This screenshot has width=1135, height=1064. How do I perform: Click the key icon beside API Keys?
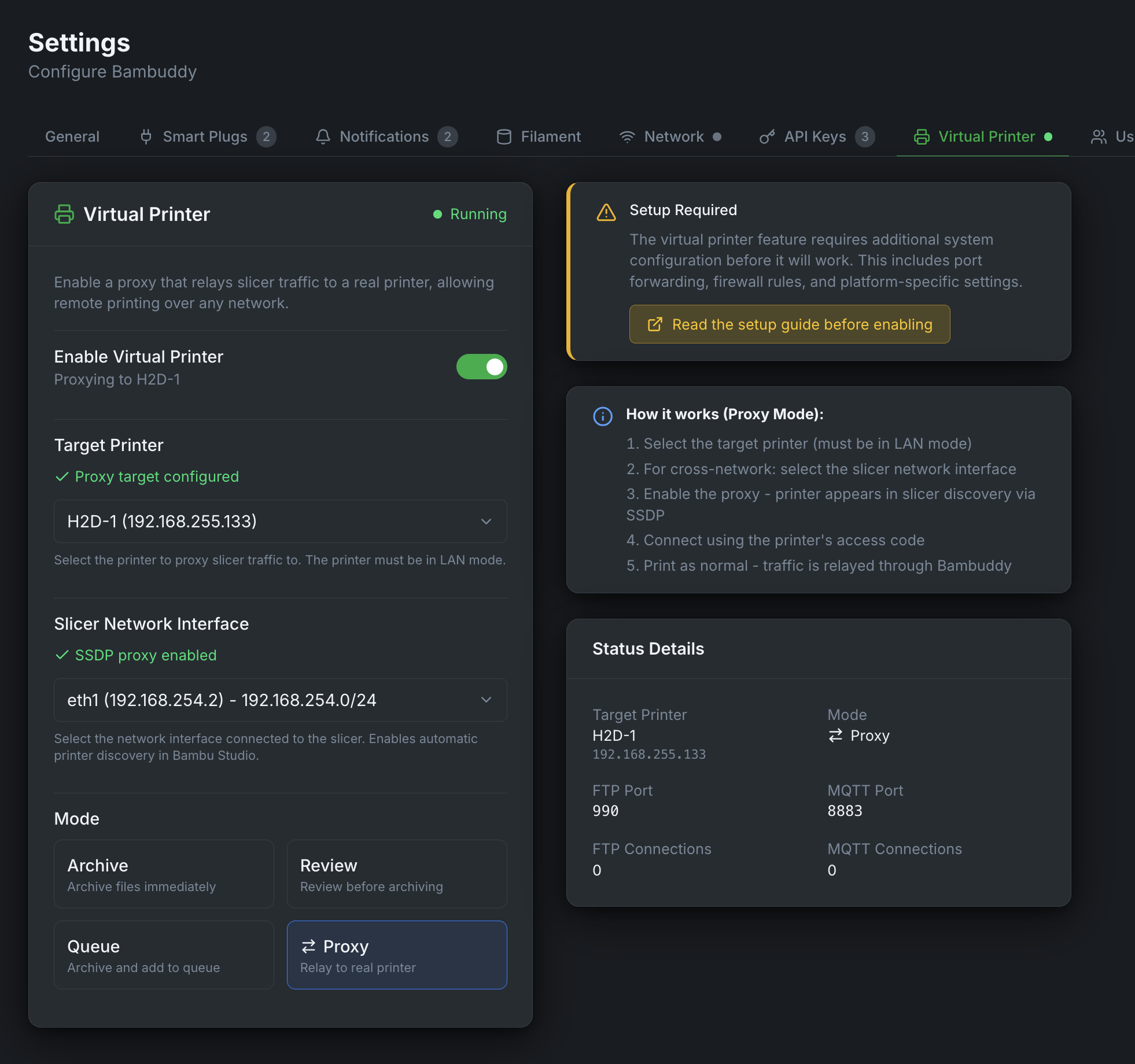767,136
